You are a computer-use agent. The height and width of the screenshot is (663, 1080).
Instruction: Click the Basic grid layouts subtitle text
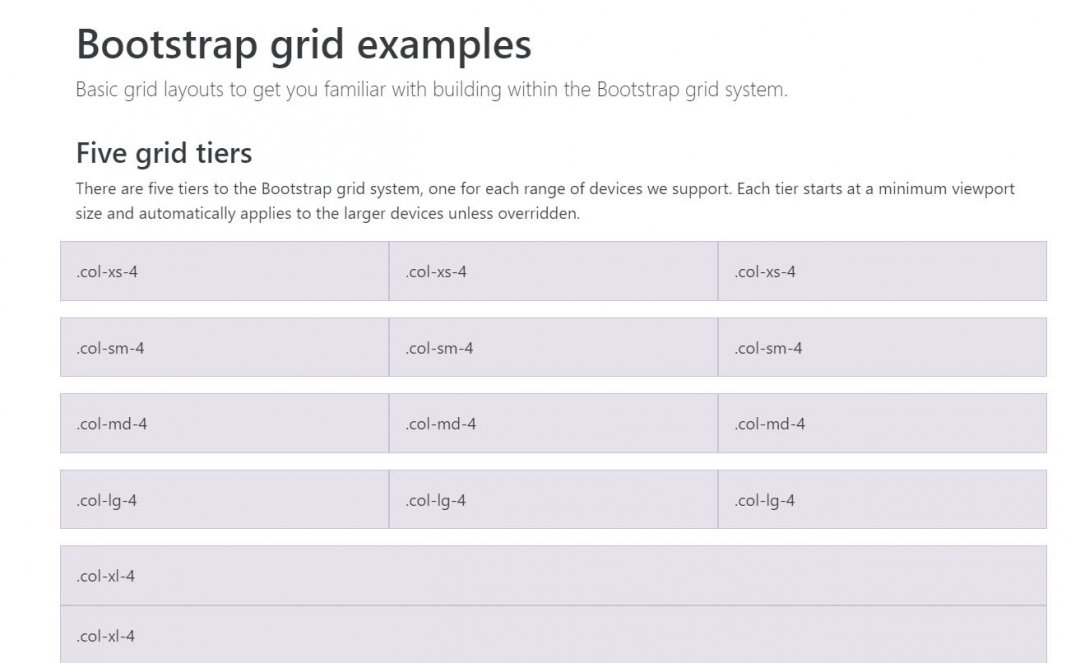point(432,90)
